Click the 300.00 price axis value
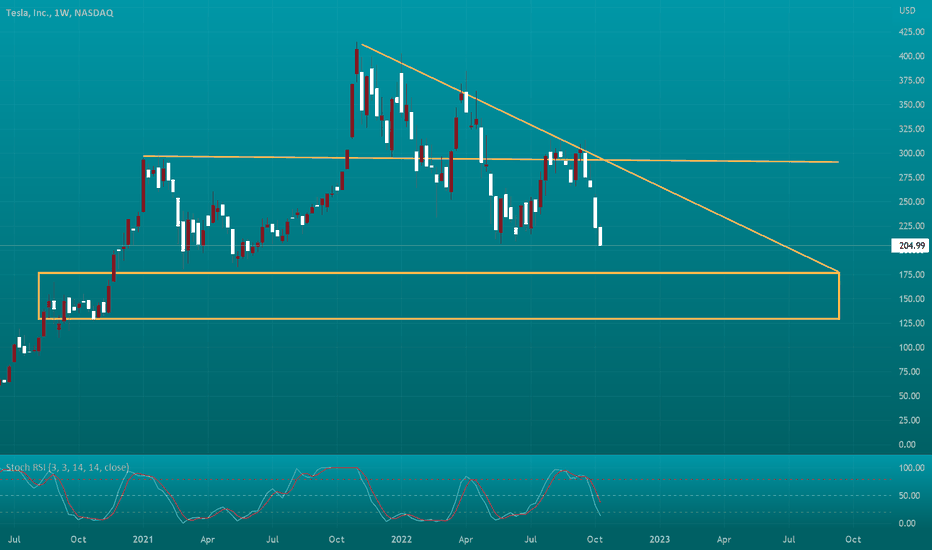This screenshot has width=932, height=550. (912, 153)
